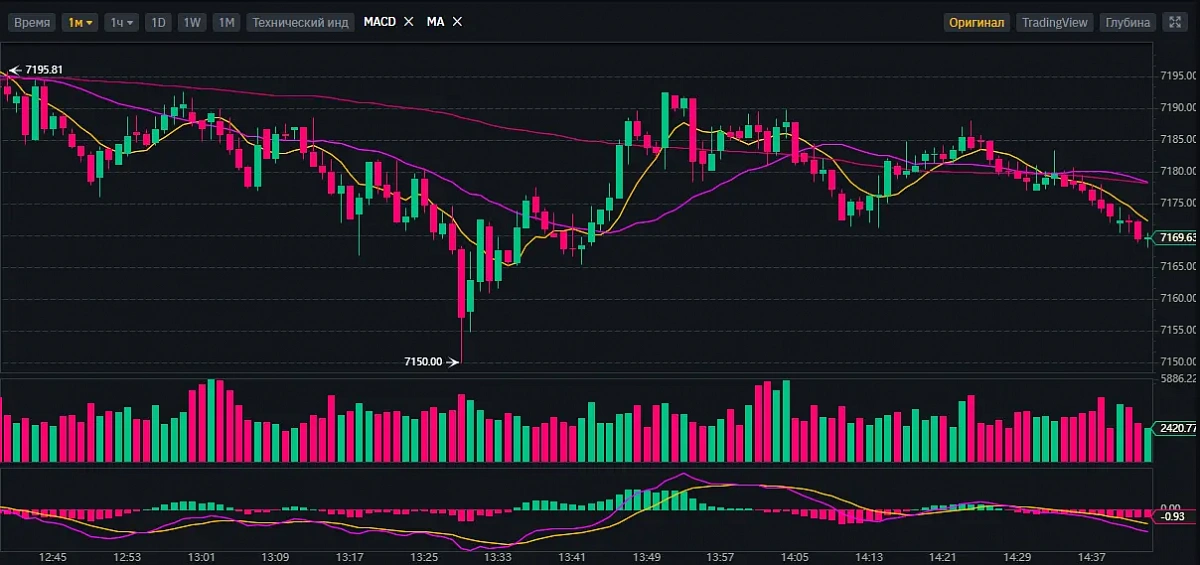Select the 1M monthly timeframe
Image resolution: width=1200 pixels, height=565 pixels.
226,22
